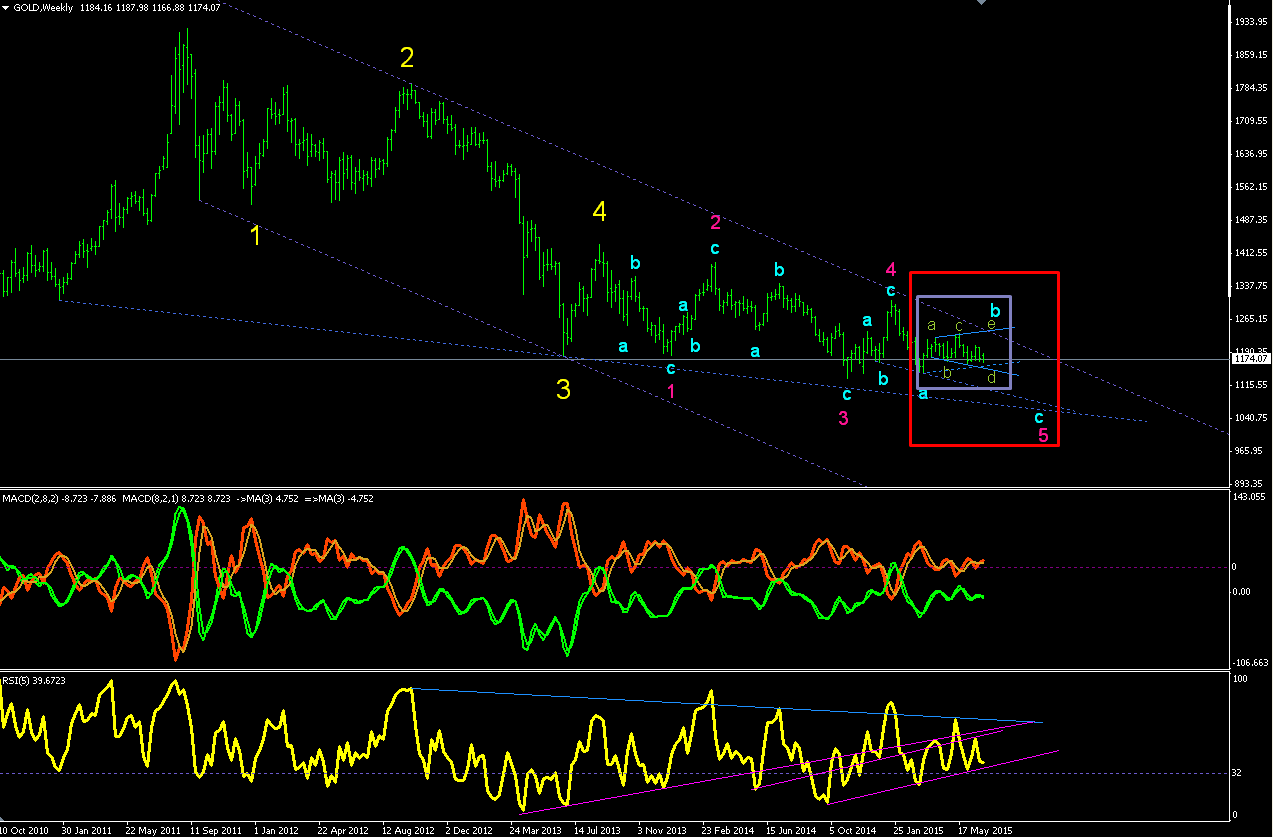Viewport: 1273px width, 837px height.
Task: Click the 1115.55 price axis label
Action: [x=1249, y=385]
